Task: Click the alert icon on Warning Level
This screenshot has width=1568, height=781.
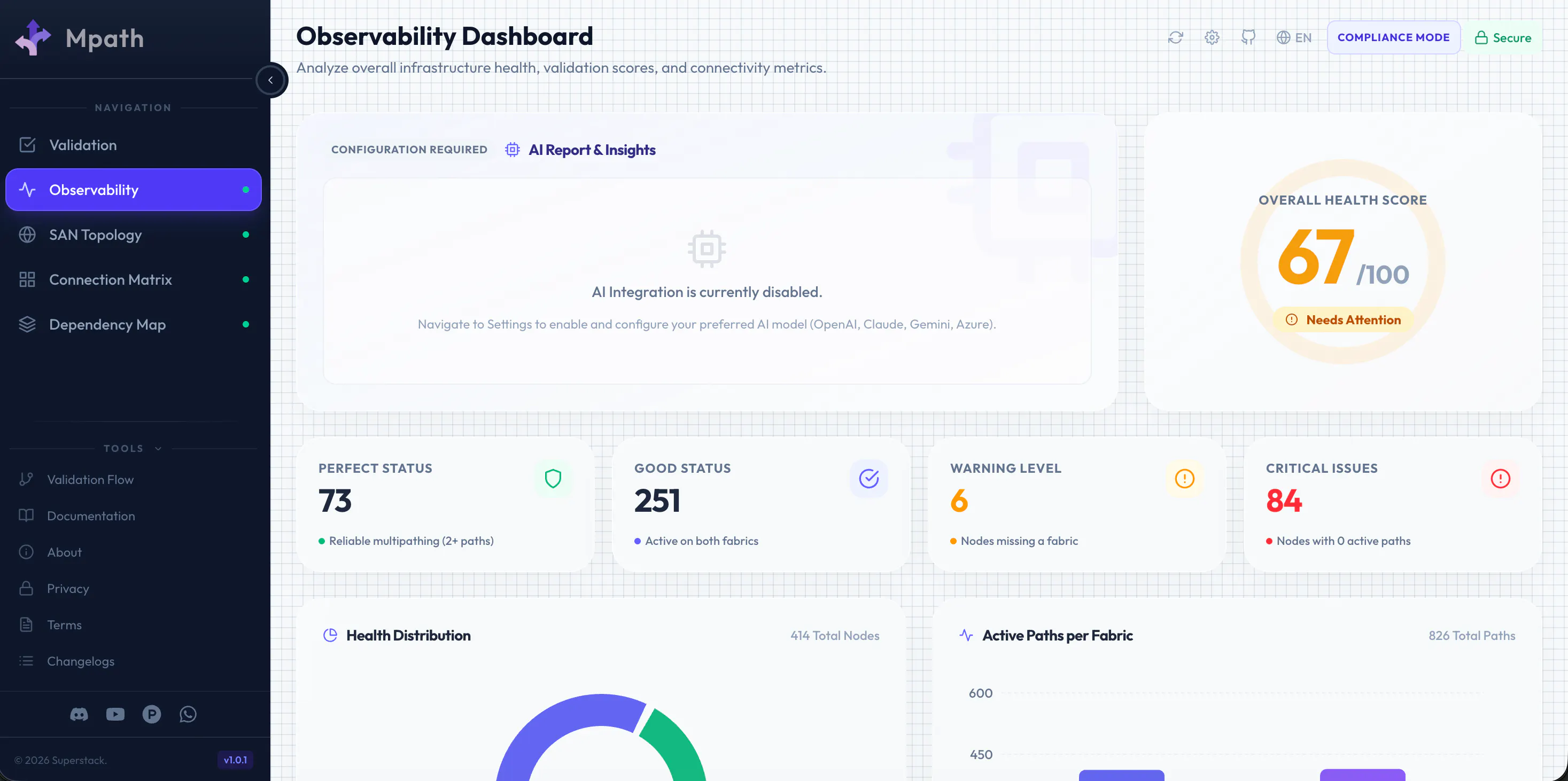Action: (1184, 479)
